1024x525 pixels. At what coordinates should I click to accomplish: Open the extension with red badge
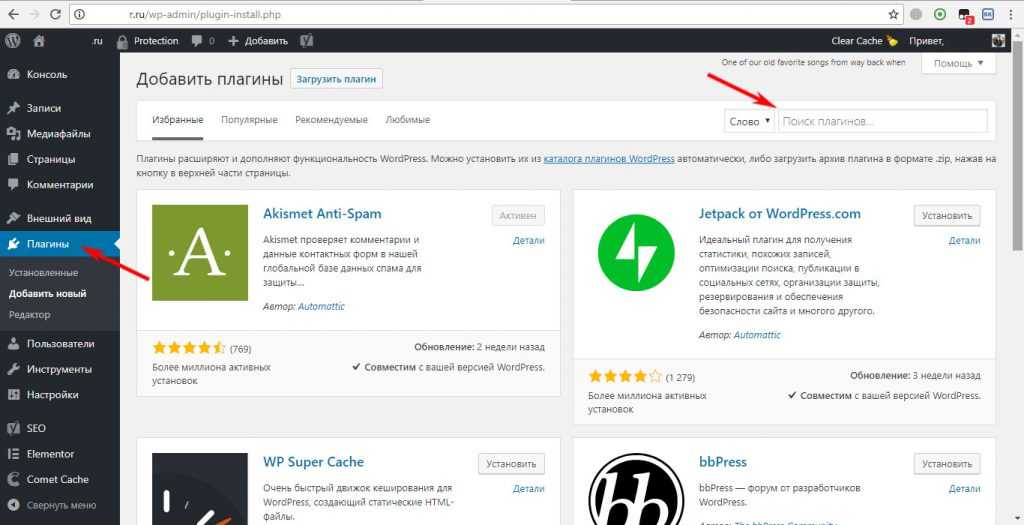pyautogui.click(x=965, y=15)
